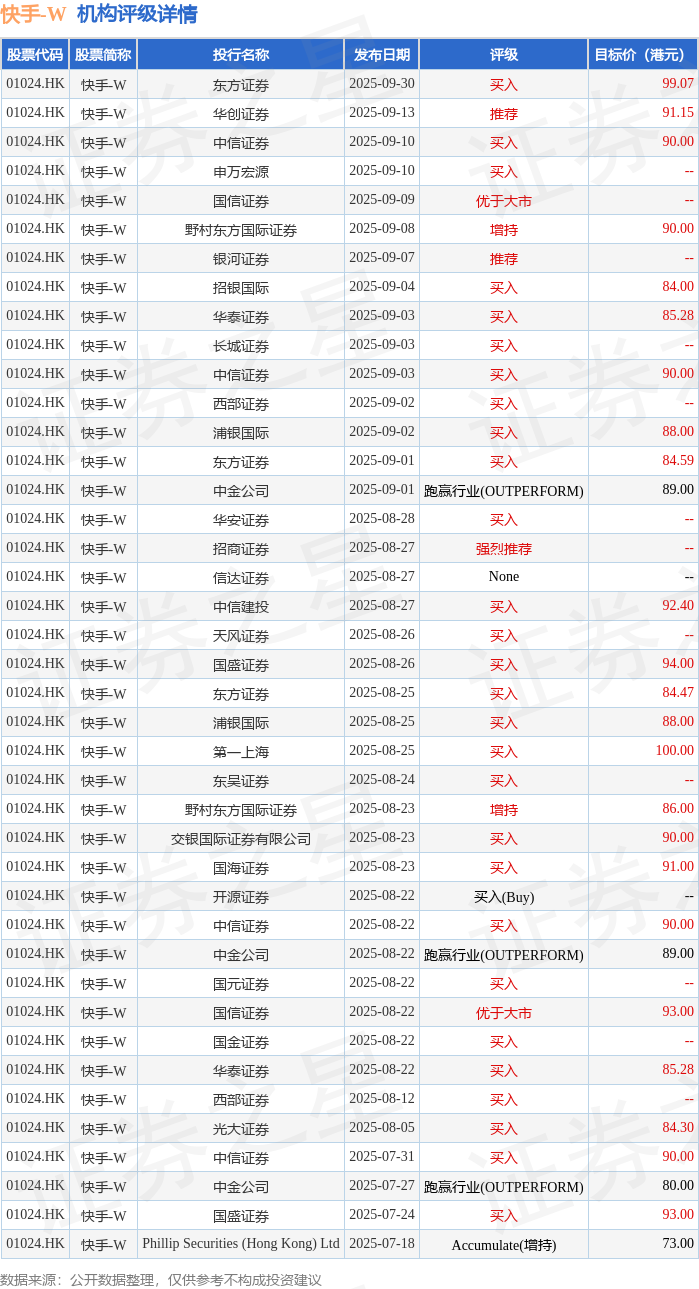Click target price 80.00

(x=678, y=1186)
